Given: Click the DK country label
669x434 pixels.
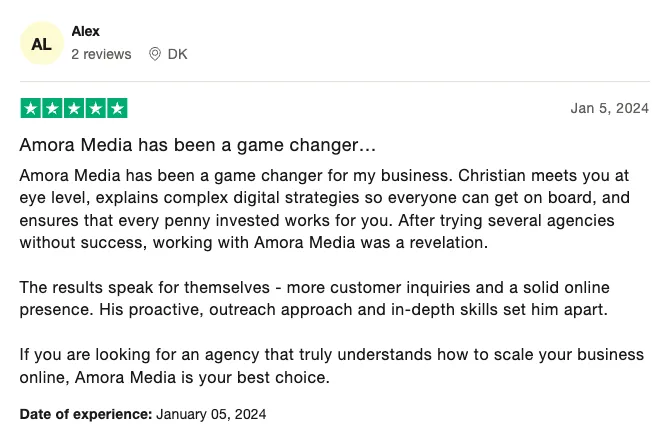Looking at the screenshot, I should point(177,54).
